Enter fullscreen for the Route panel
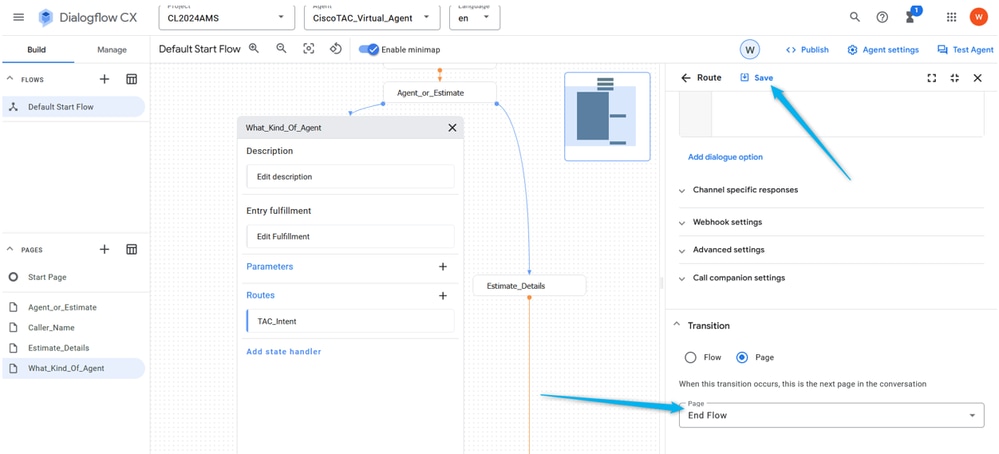Screen dimensions: 999x454 (x=931, y=78)
